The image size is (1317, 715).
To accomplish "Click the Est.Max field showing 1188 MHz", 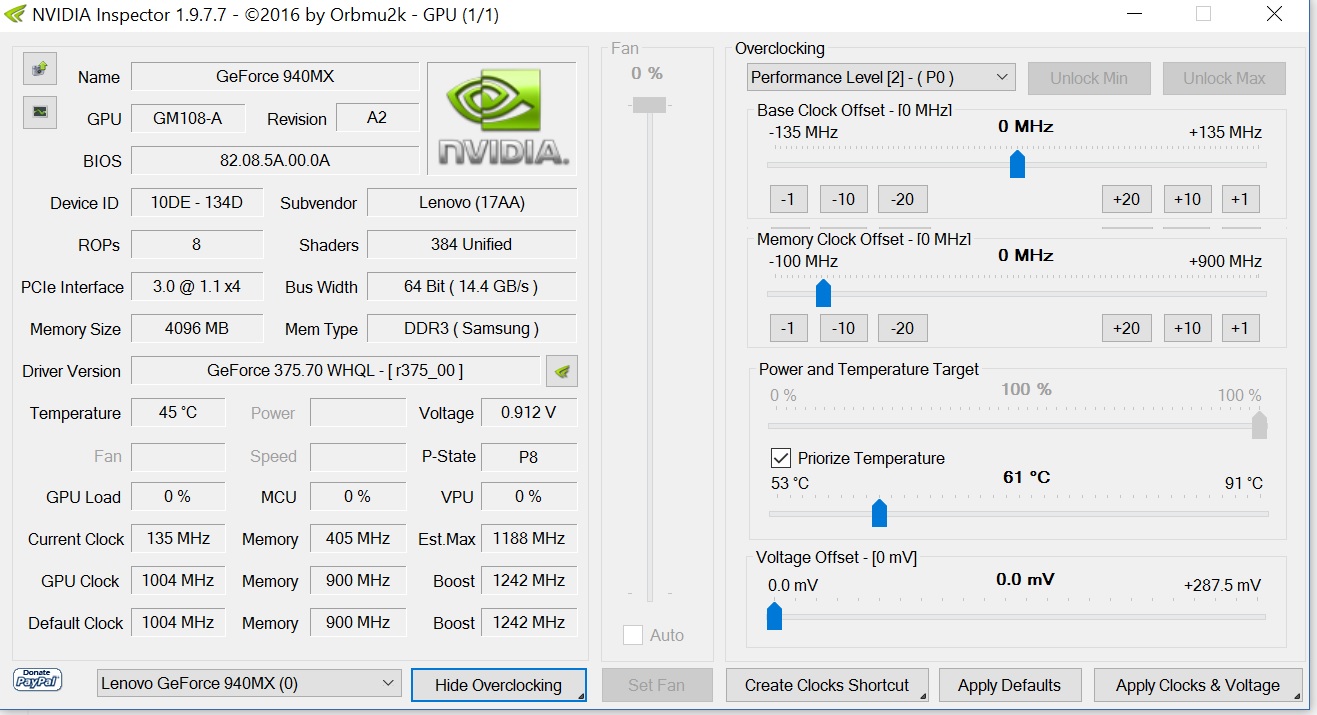I will (x=529, y=538).
